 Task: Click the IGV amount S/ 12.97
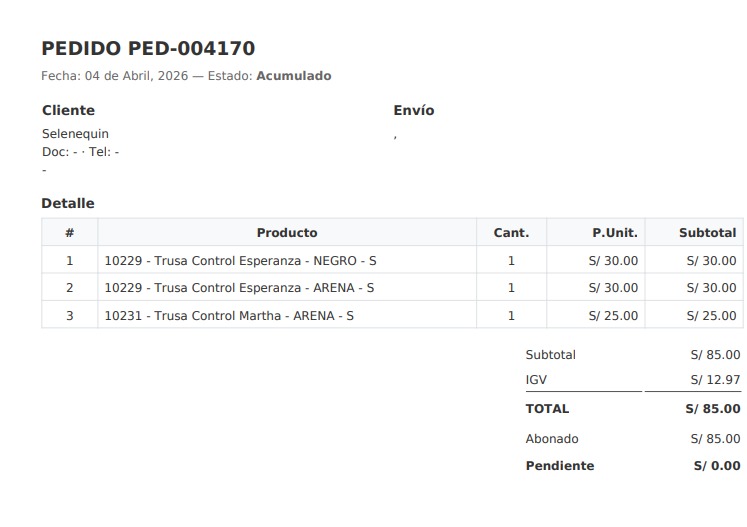[715, 381]
